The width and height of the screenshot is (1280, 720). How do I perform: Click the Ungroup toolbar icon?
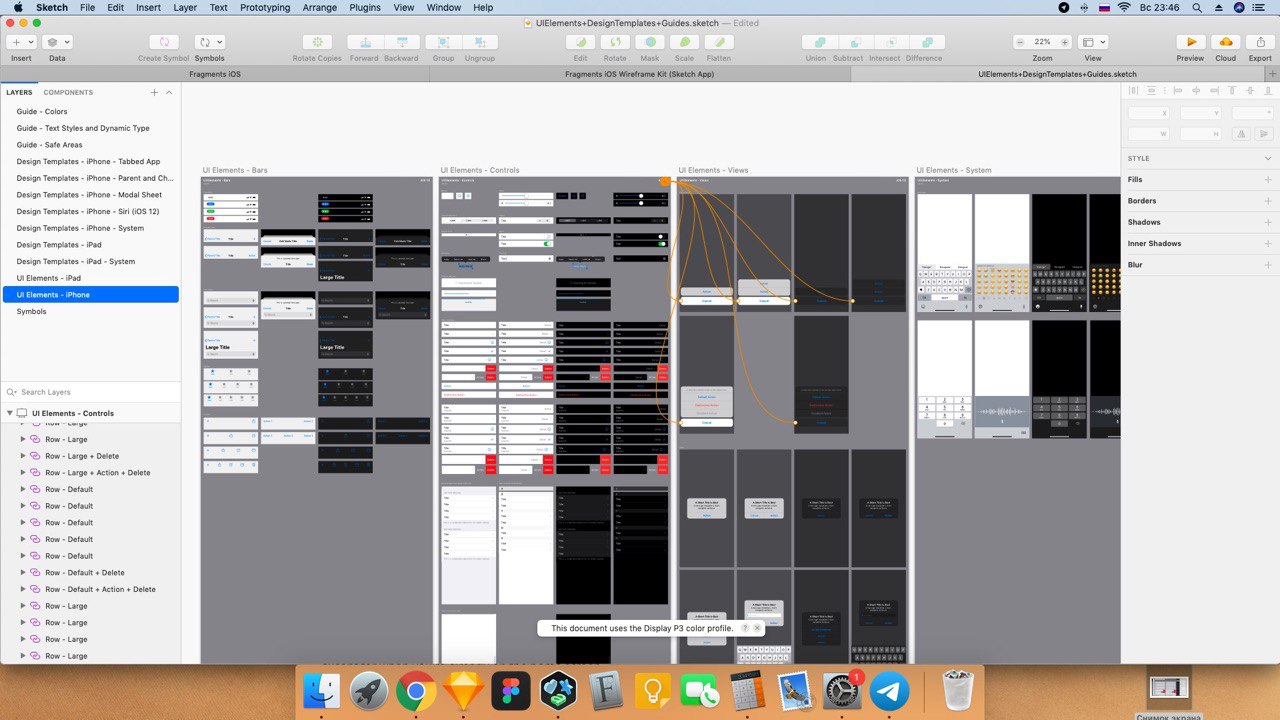480,42
